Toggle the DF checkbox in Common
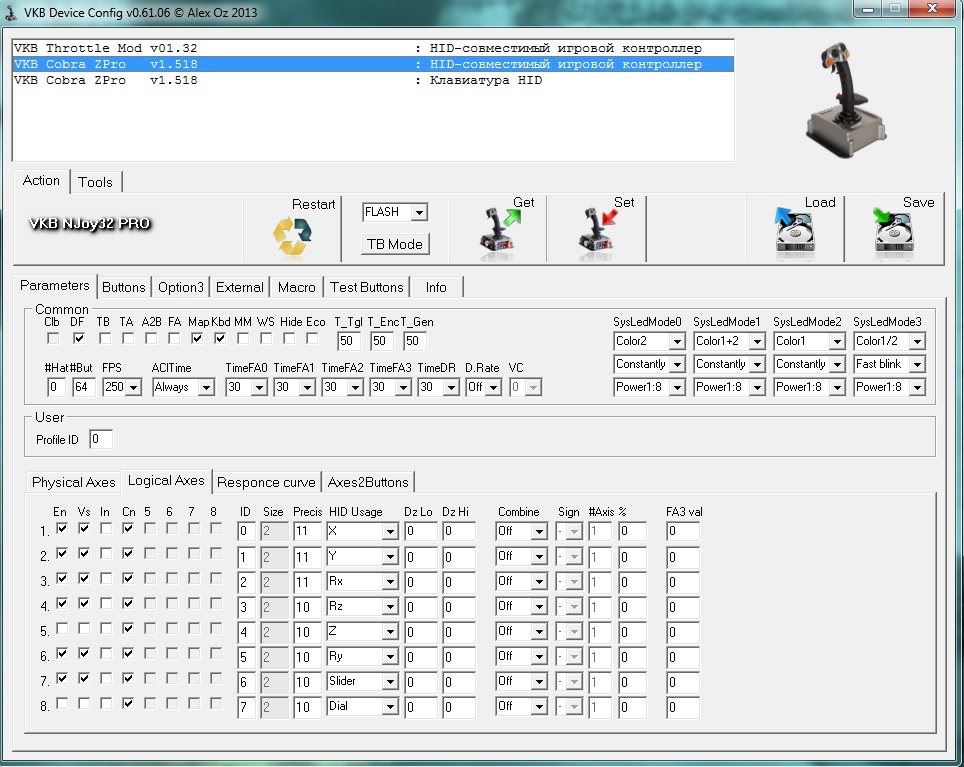964x767 pixels. coord(78,338)
